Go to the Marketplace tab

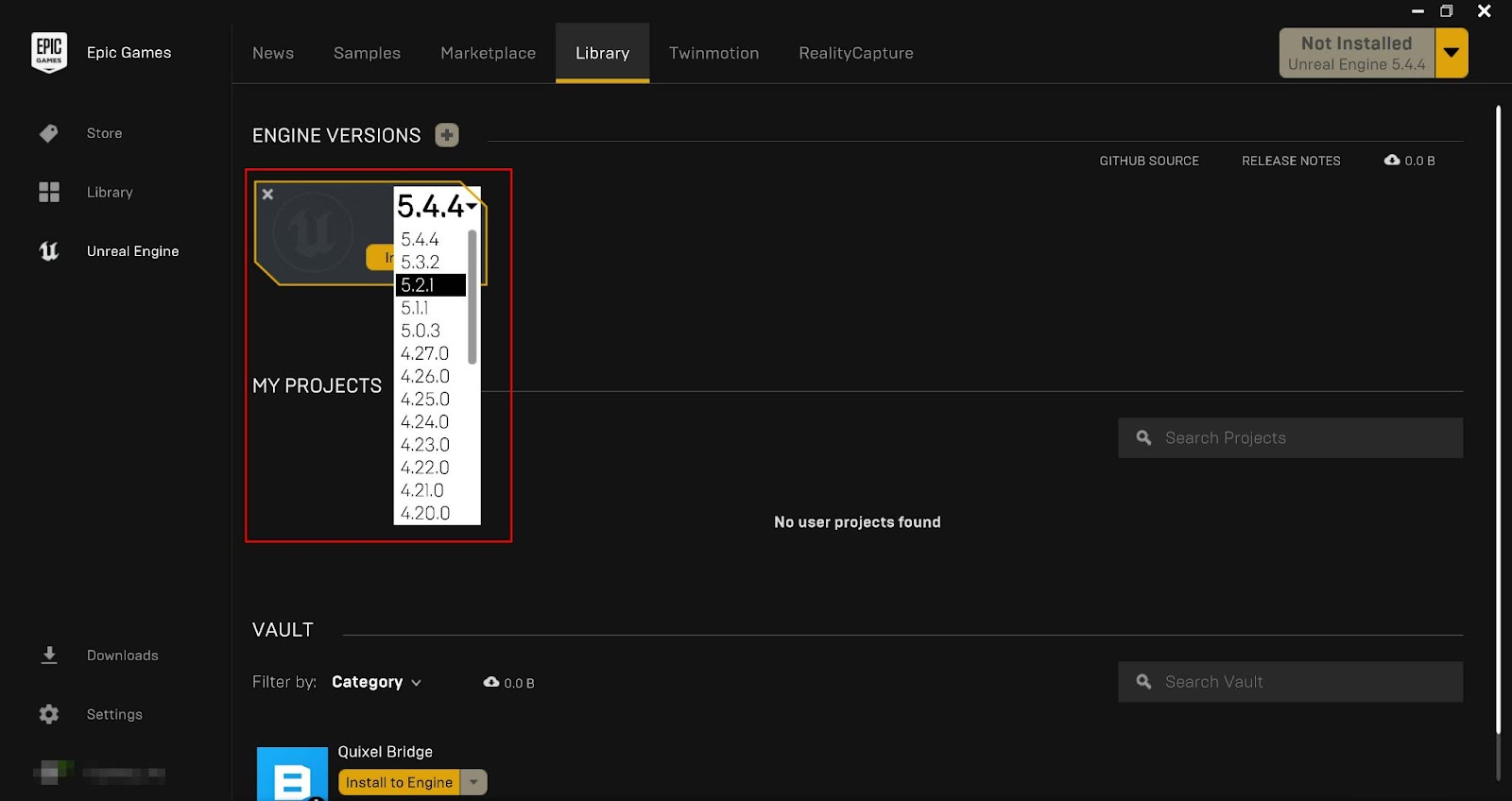click(x=489, y=53)
